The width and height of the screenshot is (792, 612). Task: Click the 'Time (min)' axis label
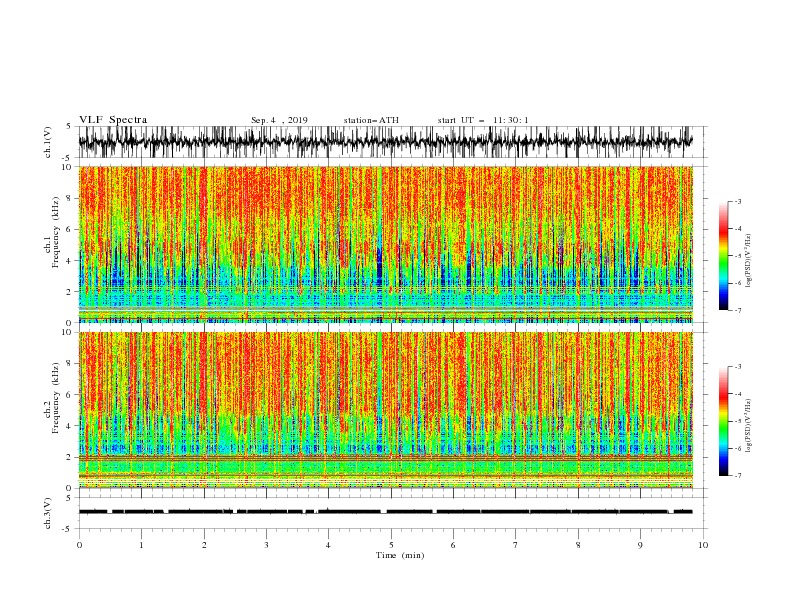(x=400, y=555)
